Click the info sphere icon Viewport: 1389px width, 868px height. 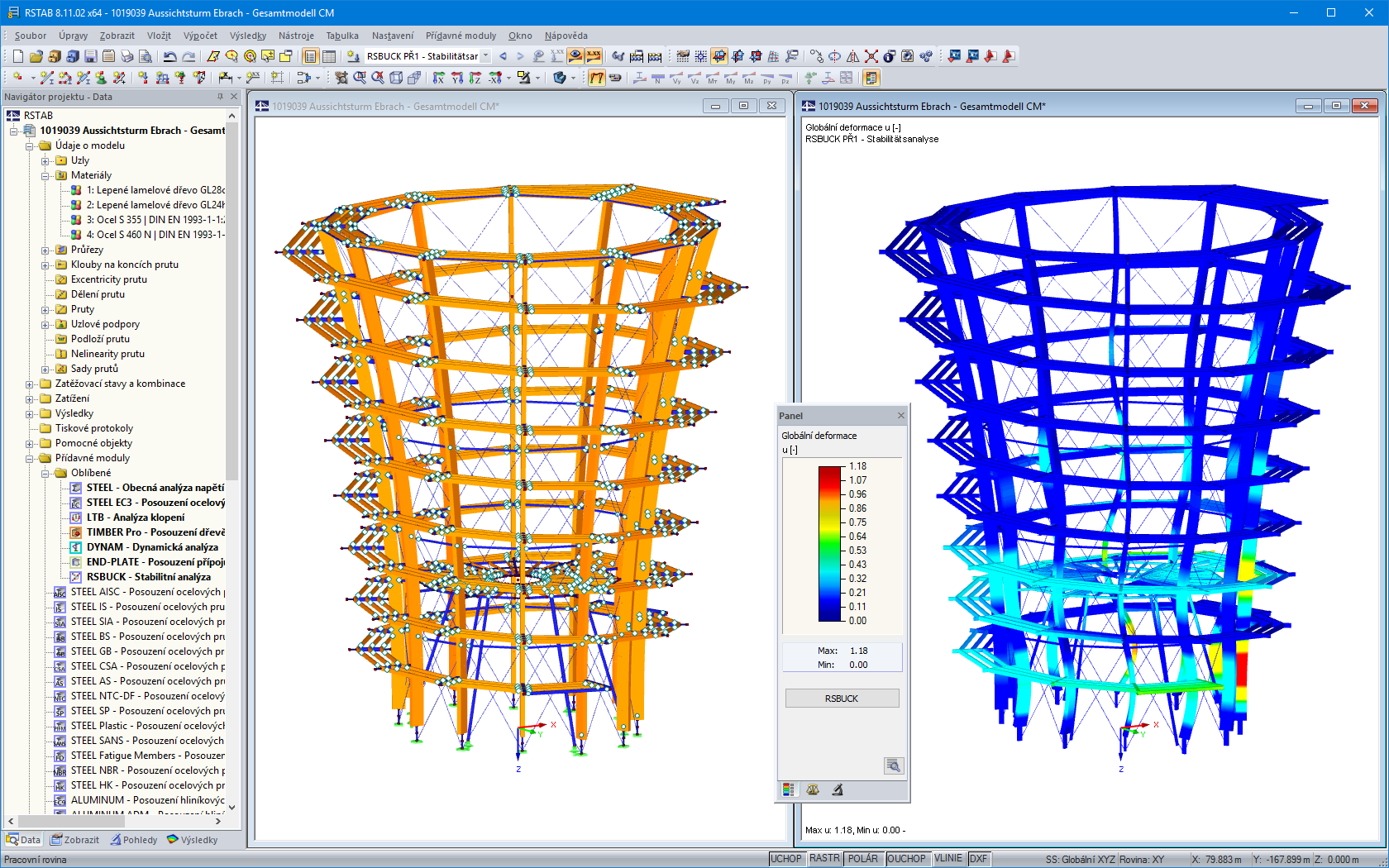tap(889, 56)
